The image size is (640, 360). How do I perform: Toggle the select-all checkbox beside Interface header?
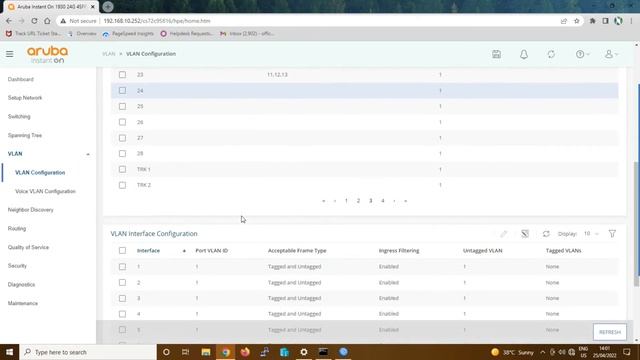[x=122, y=251]
